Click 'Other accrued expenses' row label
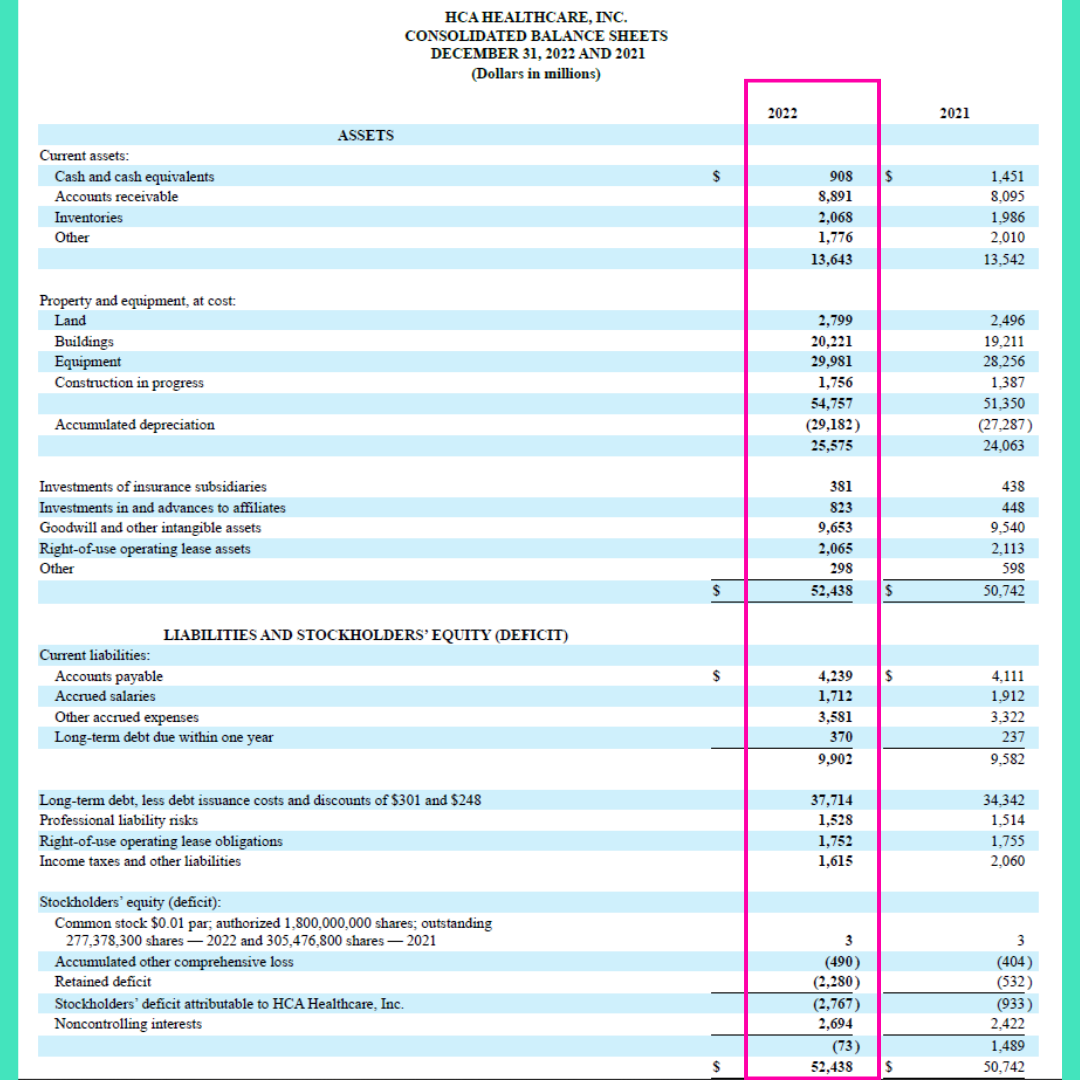Viewport: 1080px width, 1080px height. [127, 718]
